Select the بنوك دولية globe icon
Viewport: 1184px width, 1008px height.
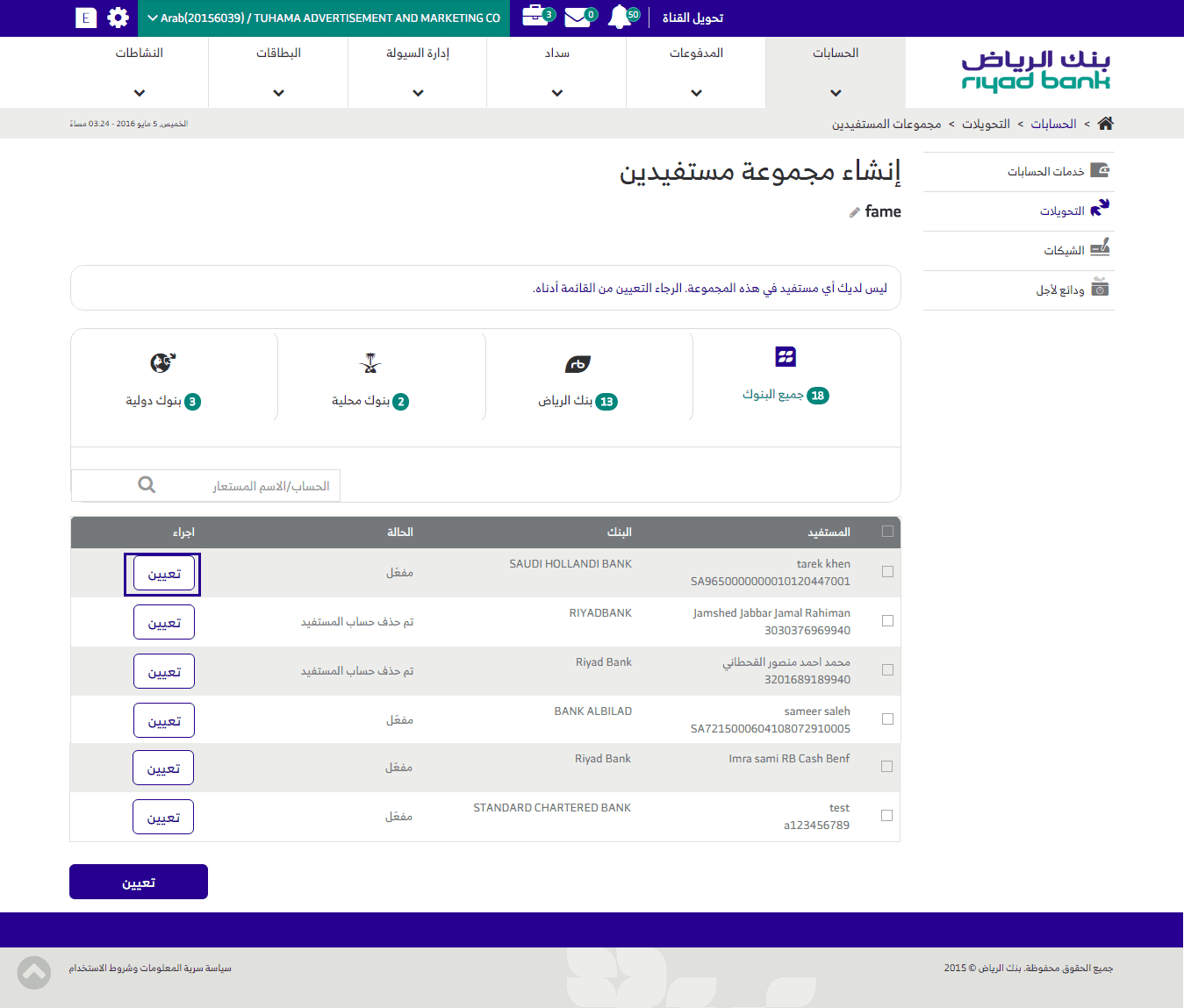163,362
